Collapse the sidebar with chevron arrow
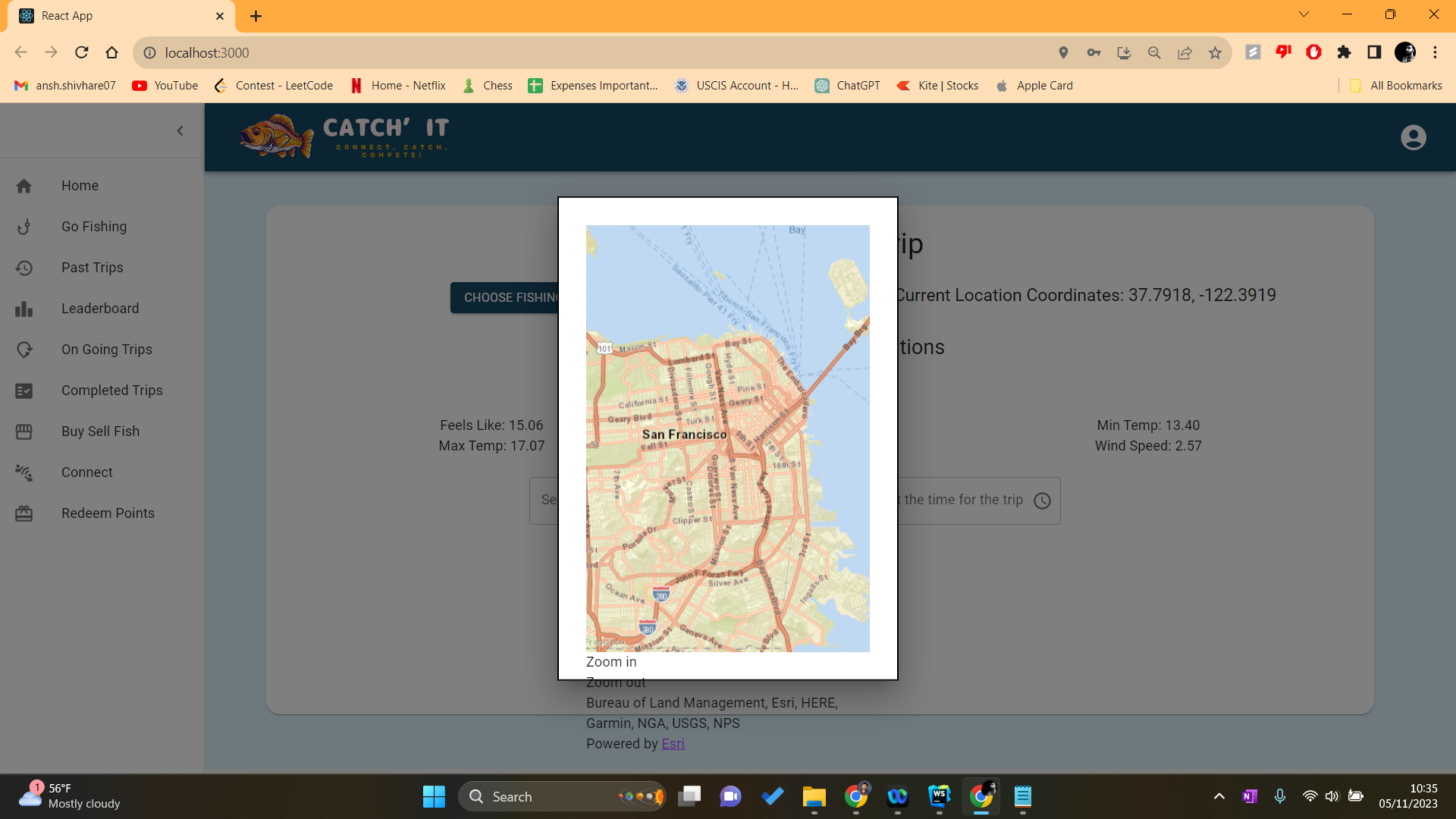The height and width of the screenshot is (819, 1456). [180, 131]
